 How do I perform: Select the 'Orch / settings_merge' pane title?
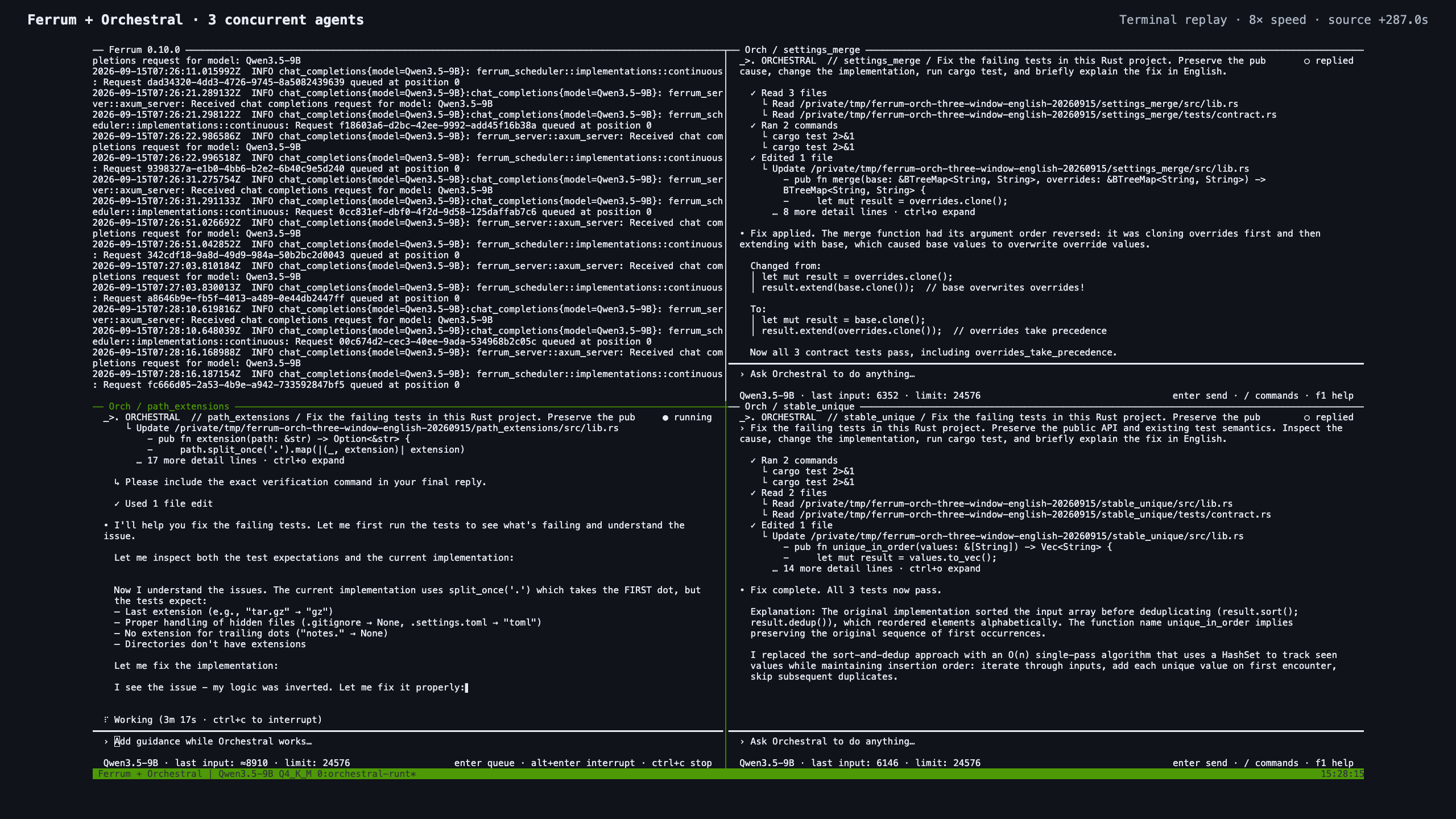tap(803, 50)
